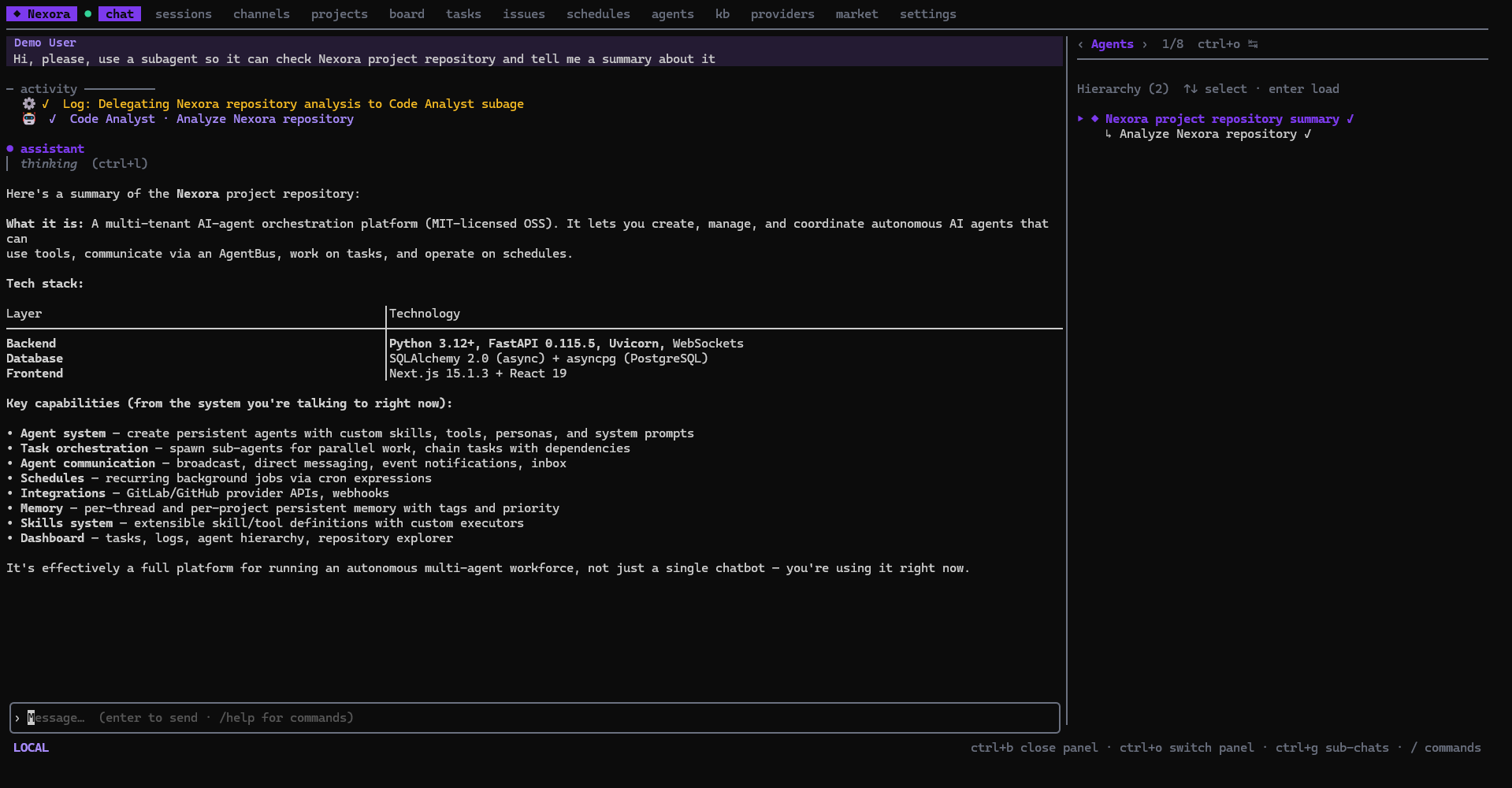Click the gear icon beside Log entry

(29, 104)
